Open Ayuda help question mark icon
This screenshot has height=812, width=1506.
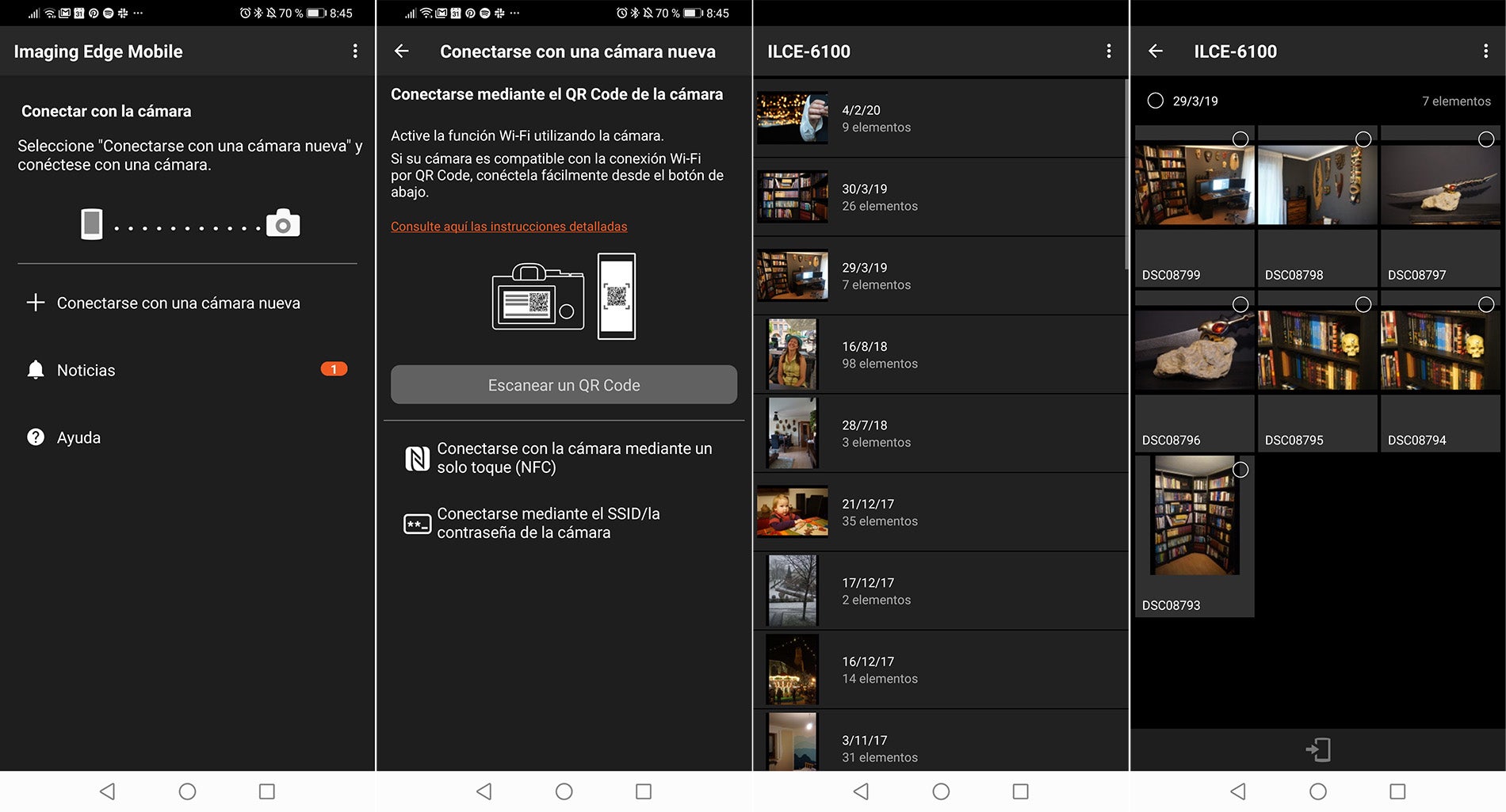pos(36,437)
